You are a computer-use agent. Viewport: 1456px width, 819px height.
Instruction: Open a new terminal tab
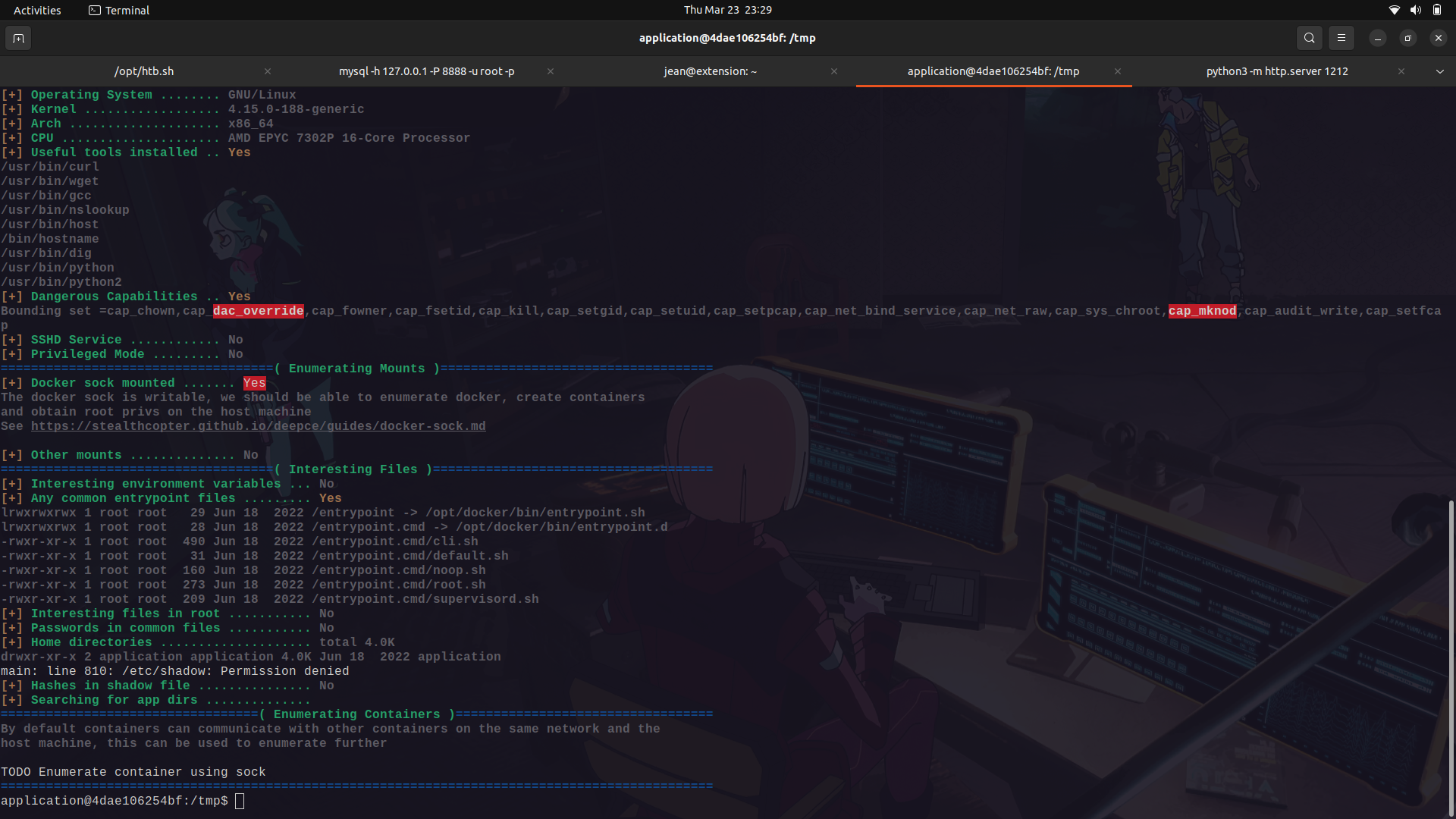(17, 38)
